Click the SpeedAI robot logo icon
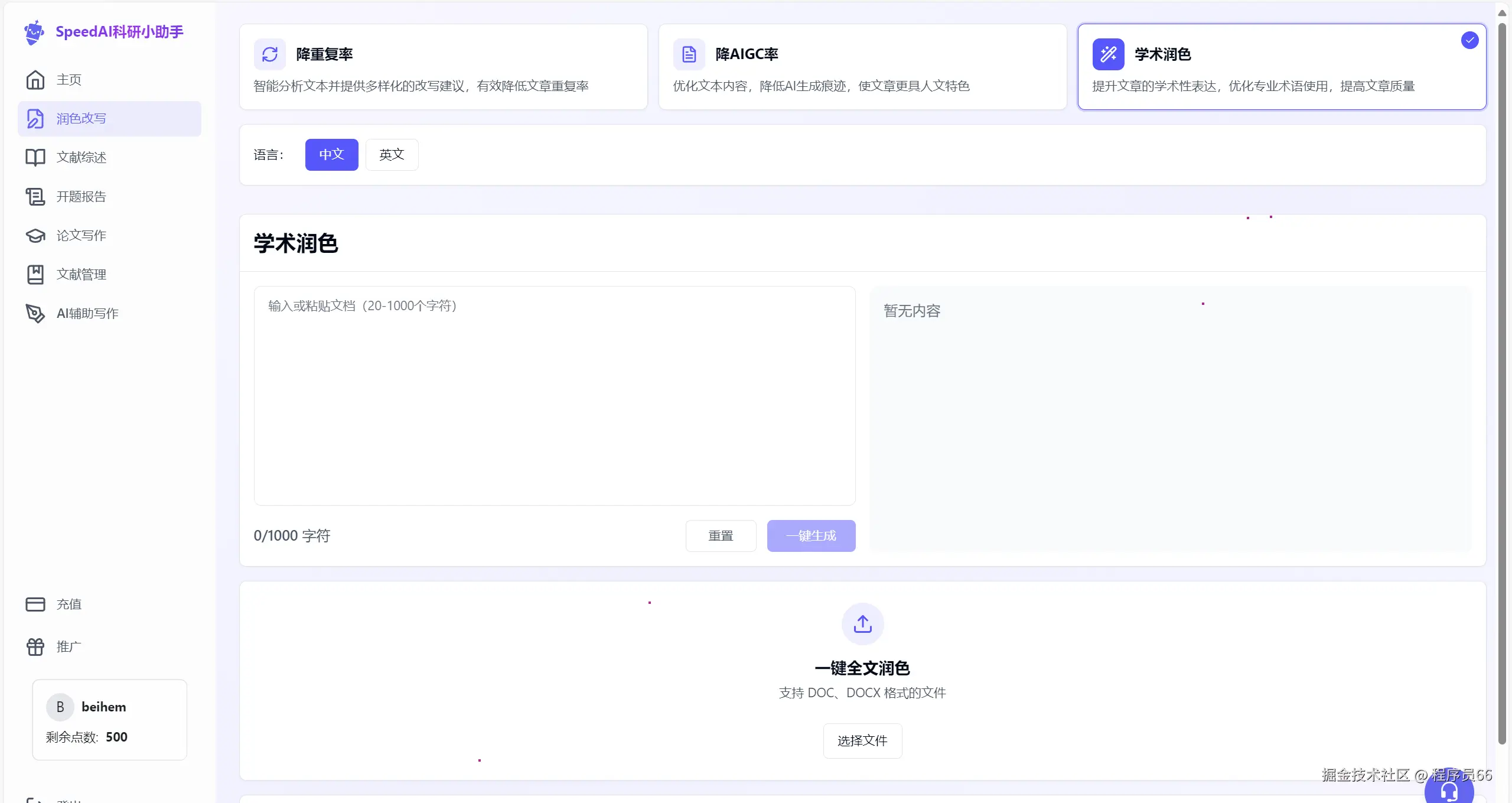Image resolution: width=1512 pixels, height=803 pixels. pos(34,32)
